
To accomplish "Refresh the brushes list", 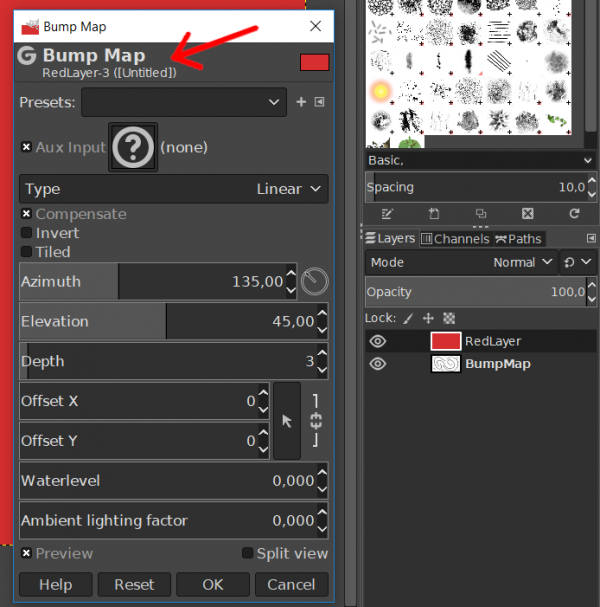I will click(x=574, y=214).
